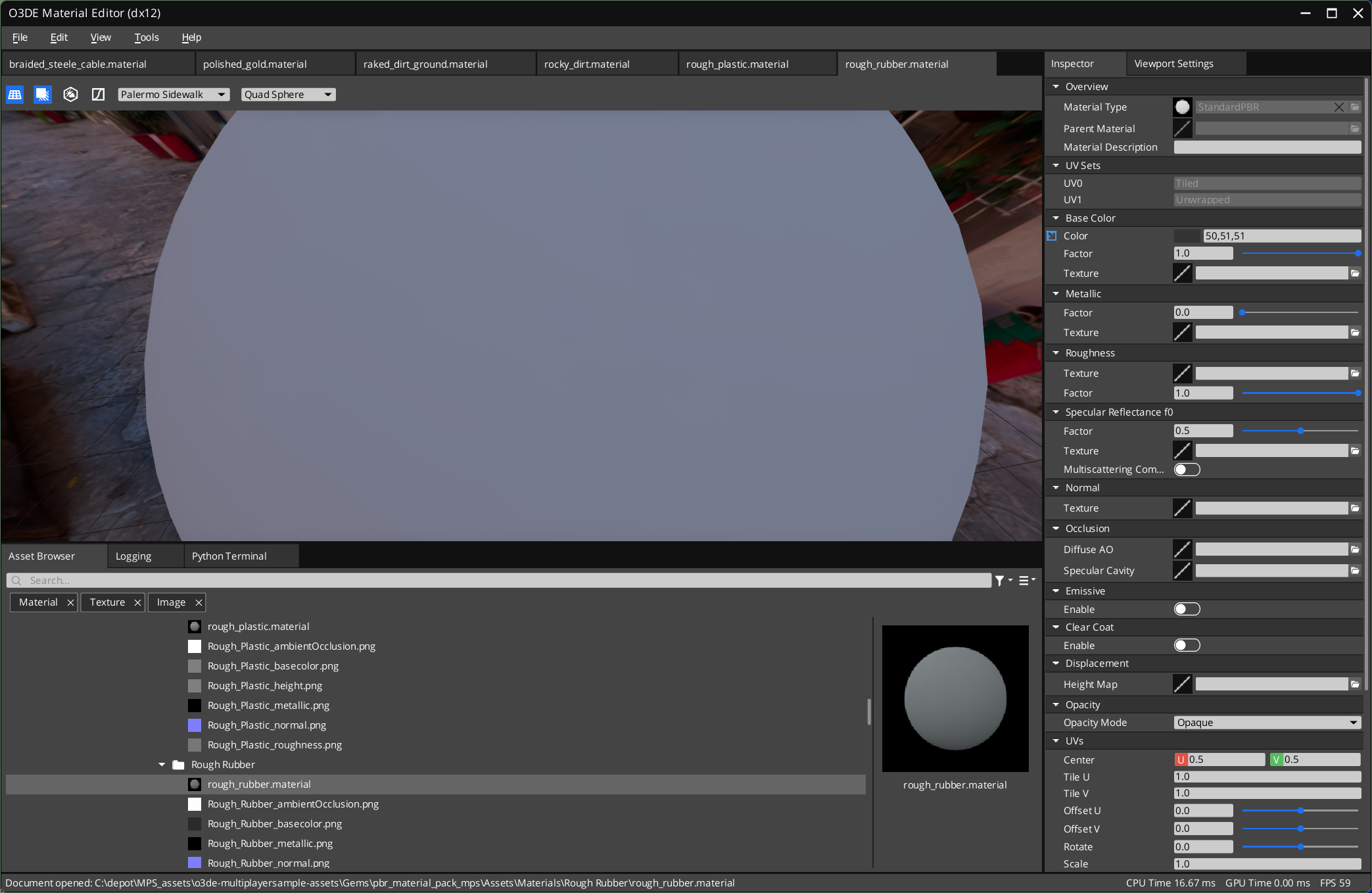Click the eyedropper icon next to Base Color Texture

pyautogui.click(x=1181, y=273)
